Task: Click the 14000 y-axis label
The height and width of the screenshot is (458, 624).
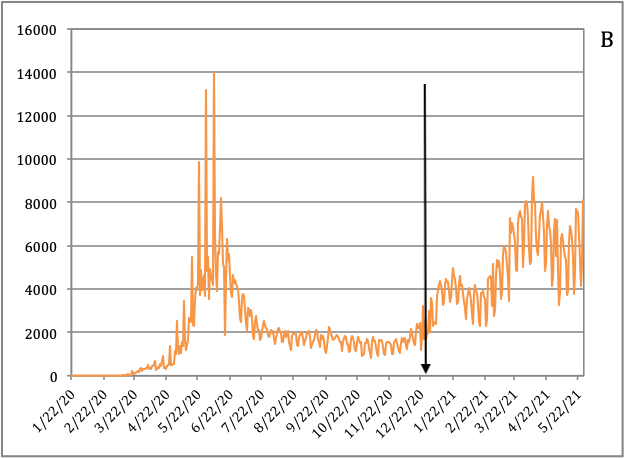Action: point(37,74)
